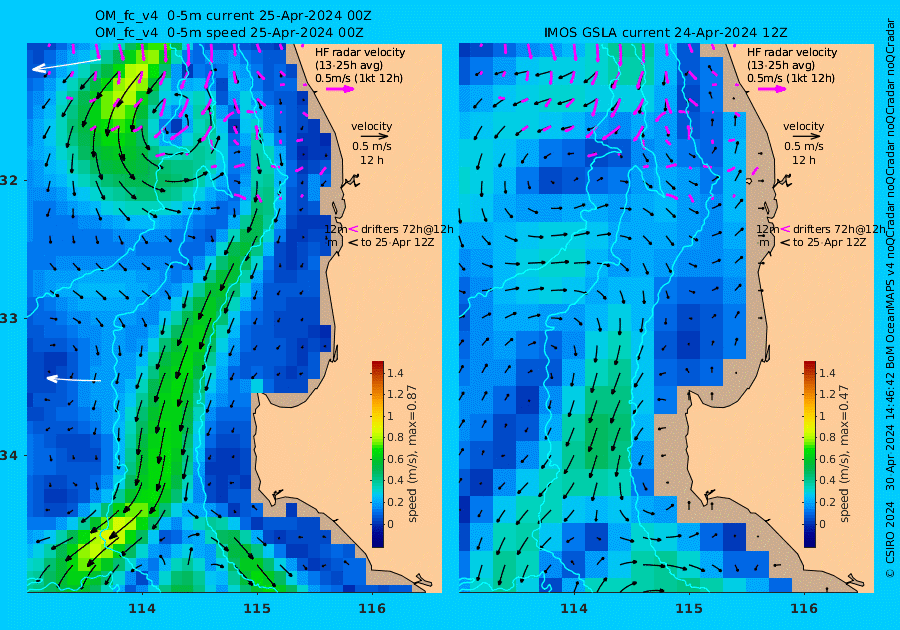Click the 0.2 tick on the OM_fc_v4 color bar

395,502
